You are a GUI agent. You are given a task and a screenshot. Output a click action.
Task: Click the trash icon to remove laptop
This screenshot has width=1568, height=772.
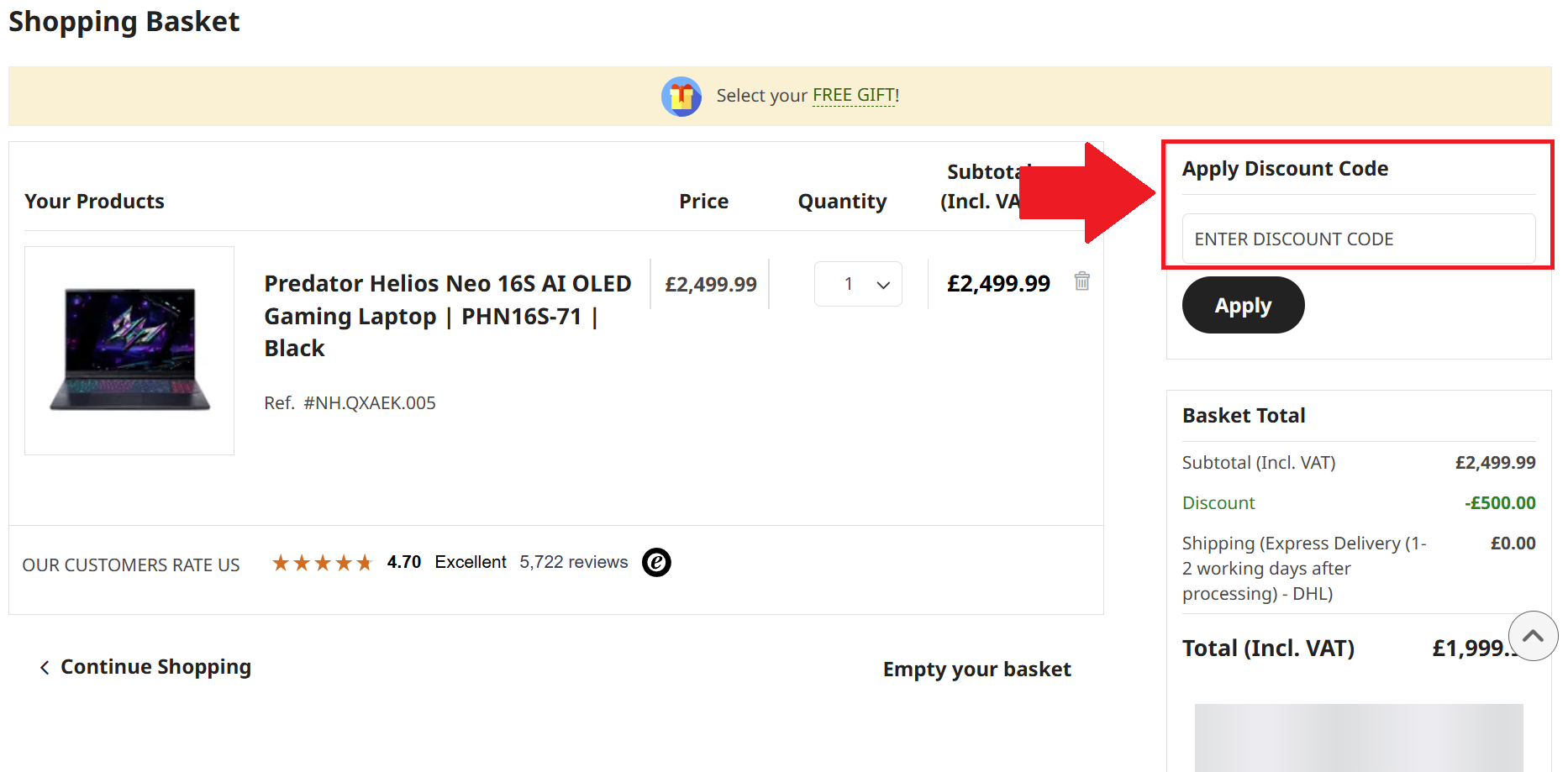click(1081, 281)
